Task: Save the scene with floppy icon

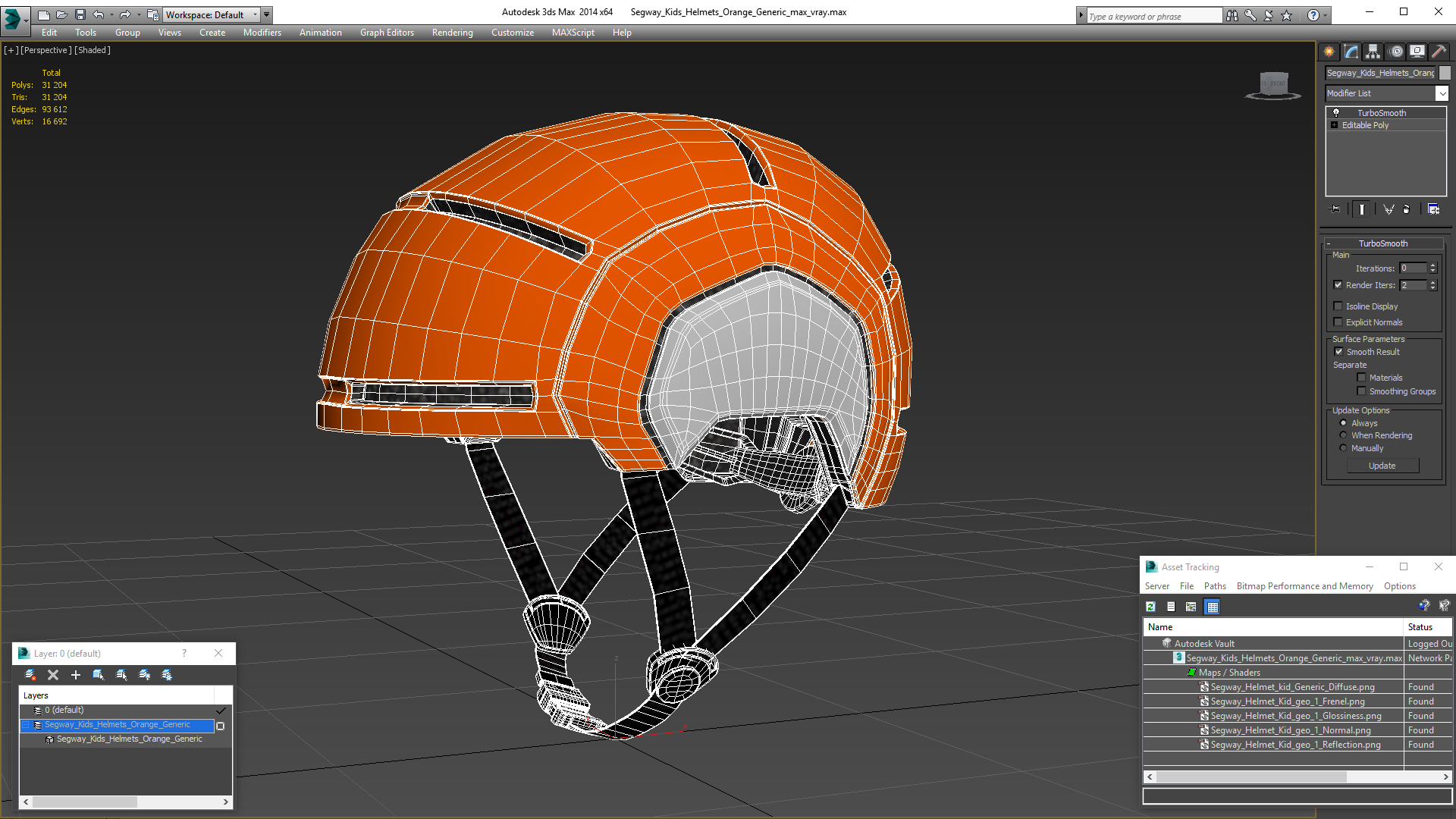Action: (x=80, y=14)
